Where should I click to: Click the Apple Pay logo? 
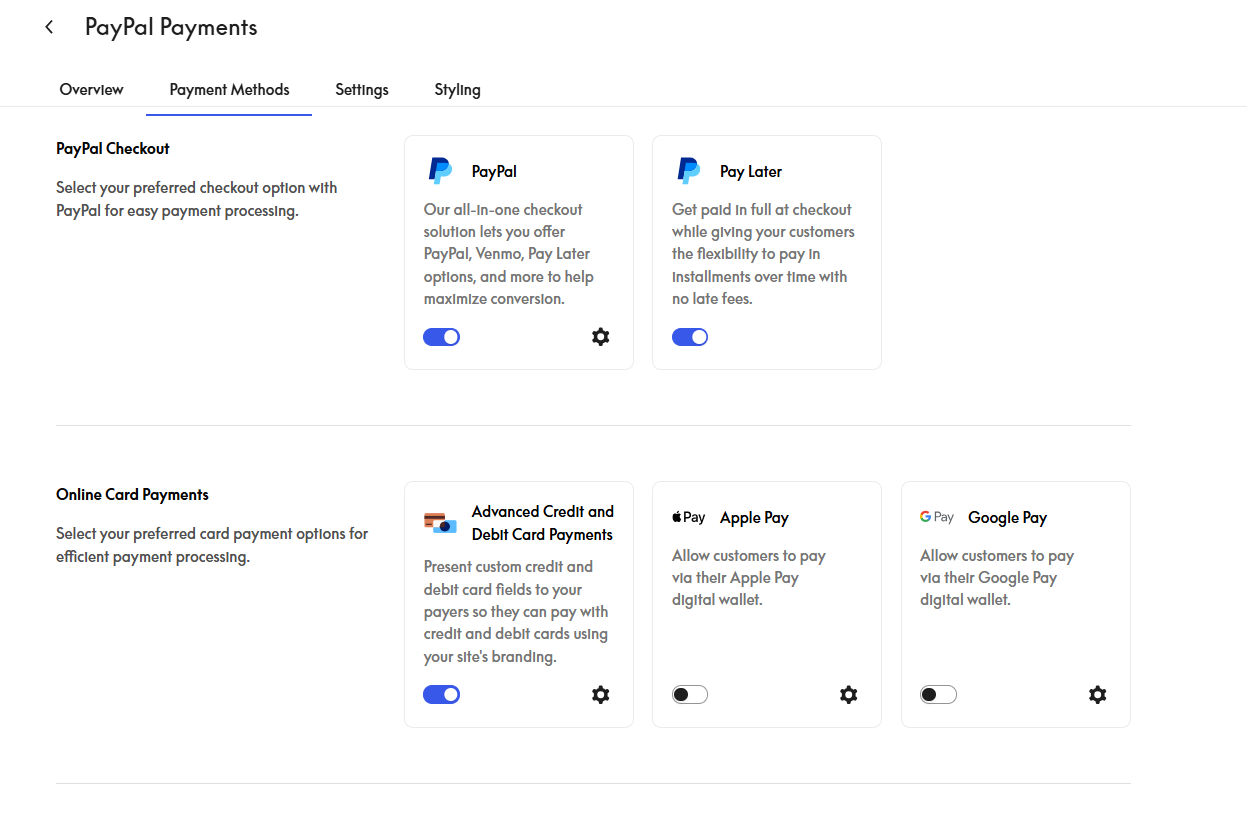689,517
